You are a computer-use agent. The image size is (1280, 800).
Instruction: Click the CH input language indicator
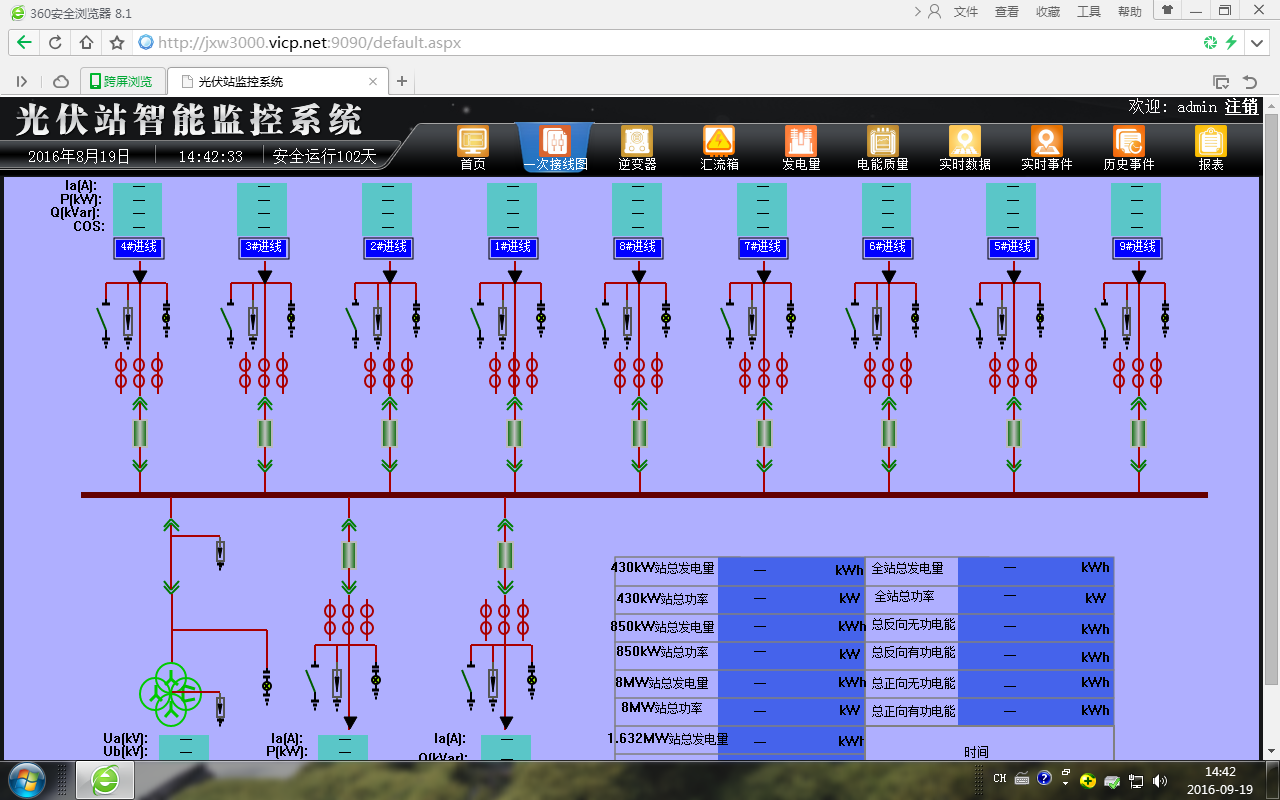1000,779
